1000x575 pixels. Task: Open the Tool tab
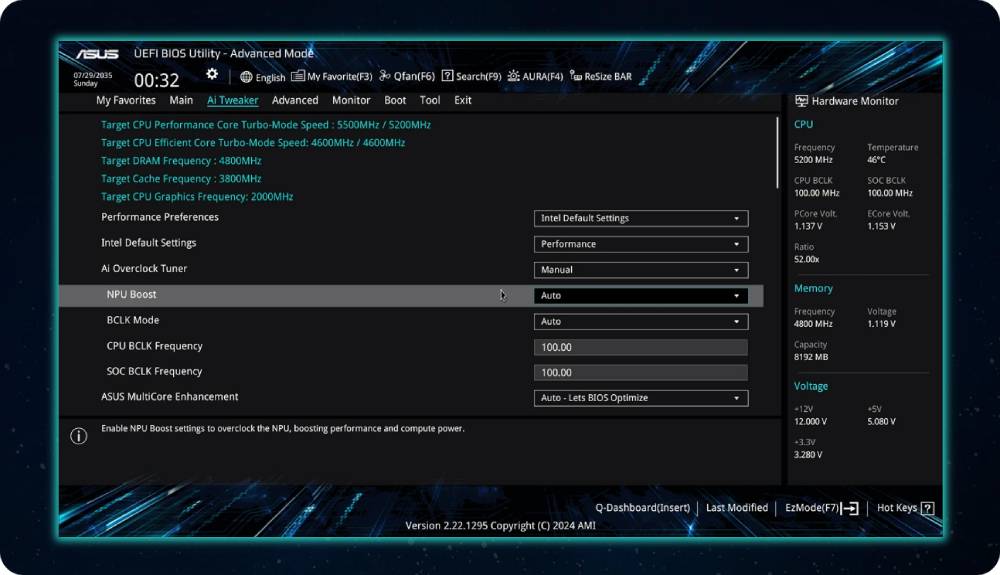click(x=430, y=100)
